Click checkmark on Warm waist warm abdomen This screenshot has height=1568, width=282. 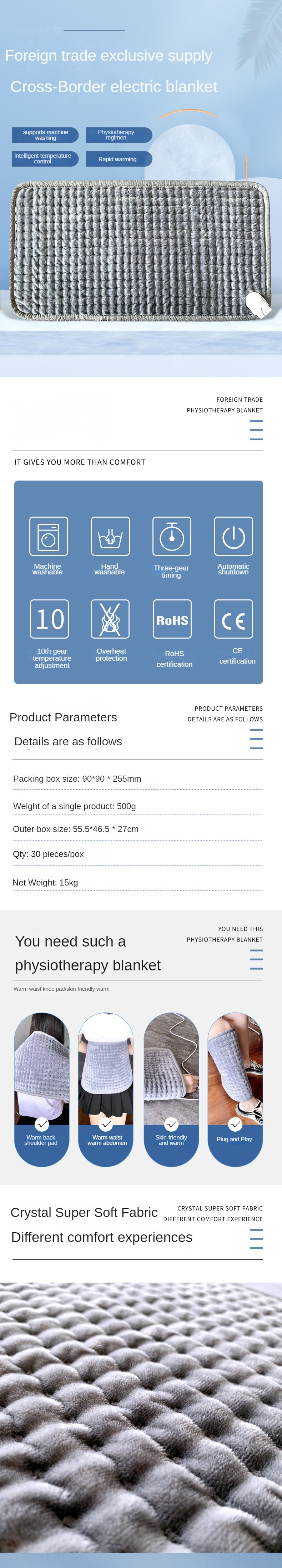click(x=107, y=1124)
